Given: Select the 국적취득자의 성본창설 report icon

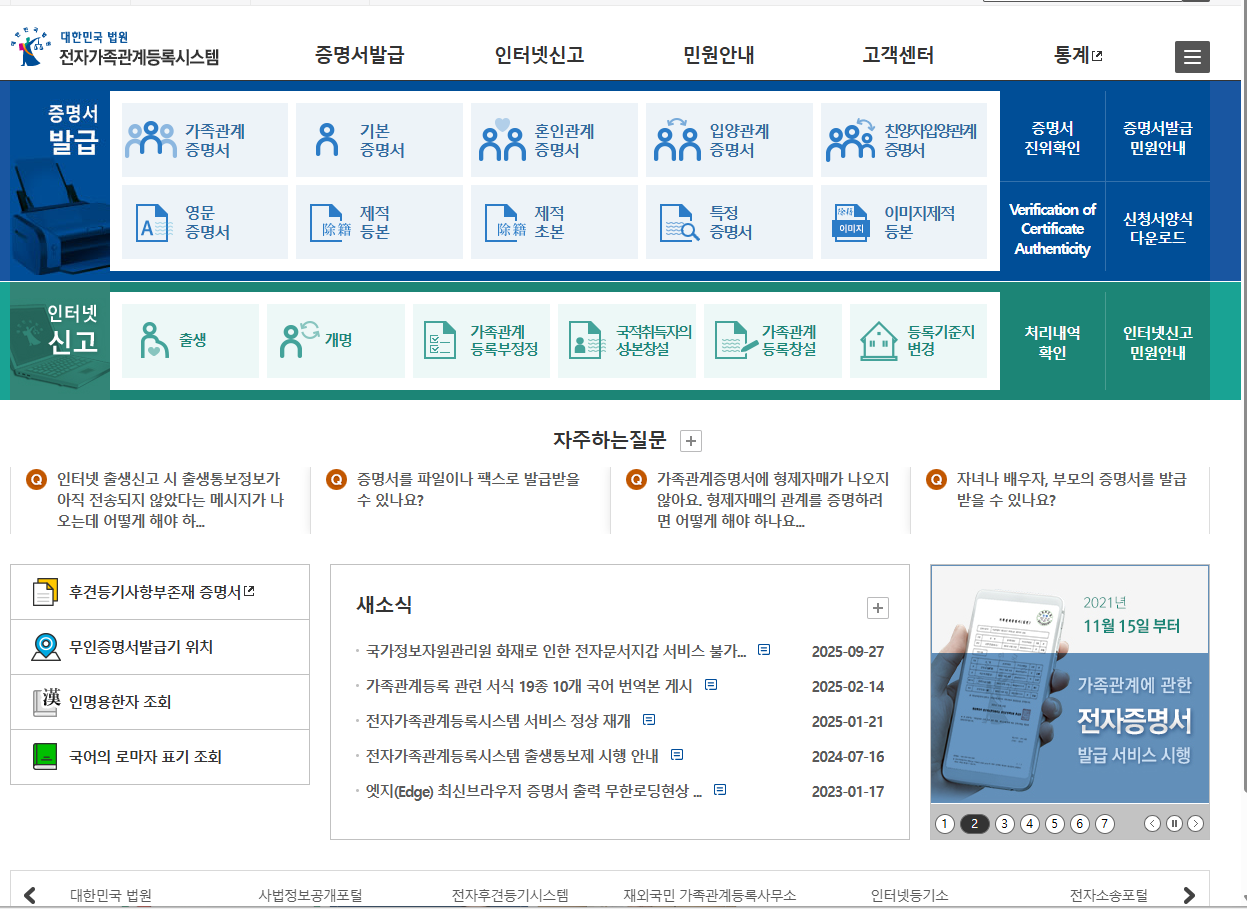Looking at the screenshot, I should point(626,340).
